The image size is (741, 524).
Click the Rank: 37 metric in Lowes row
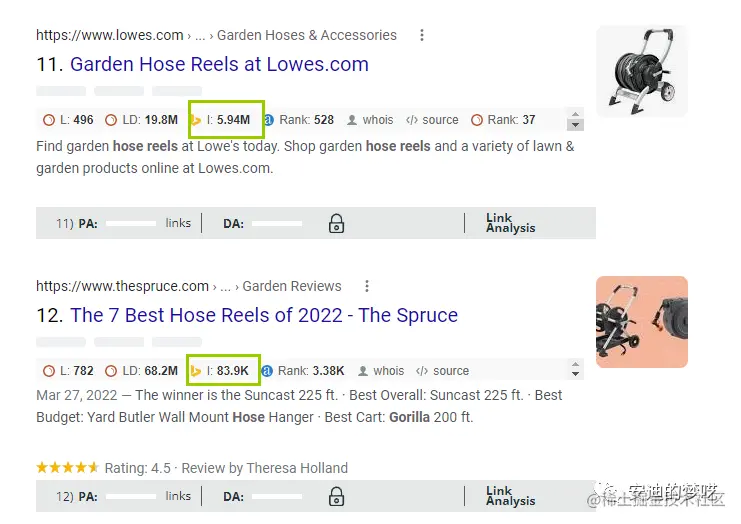click(x=503, y=120)
